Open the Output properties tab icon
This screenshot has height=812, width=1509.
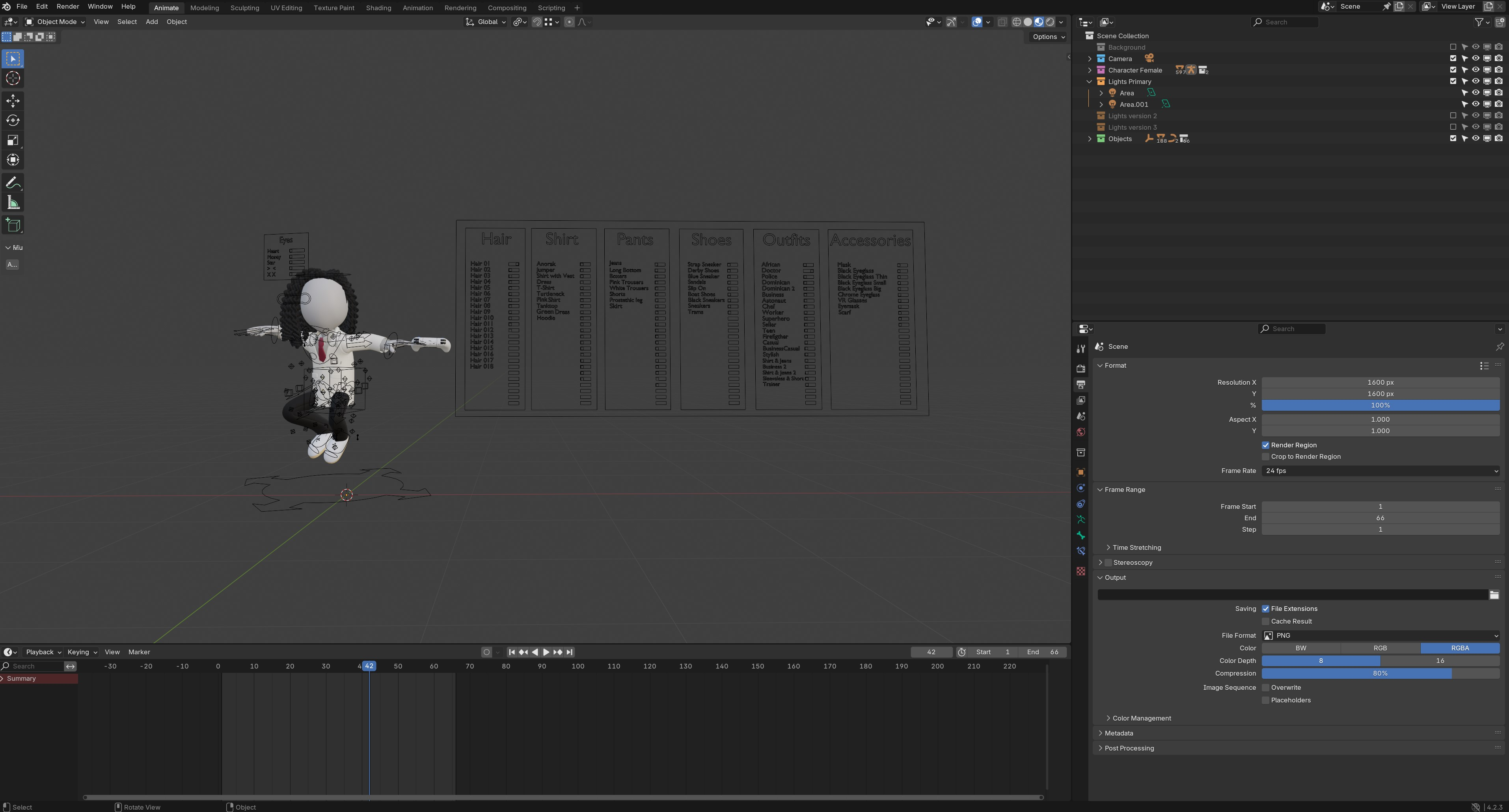(1081, 385)
